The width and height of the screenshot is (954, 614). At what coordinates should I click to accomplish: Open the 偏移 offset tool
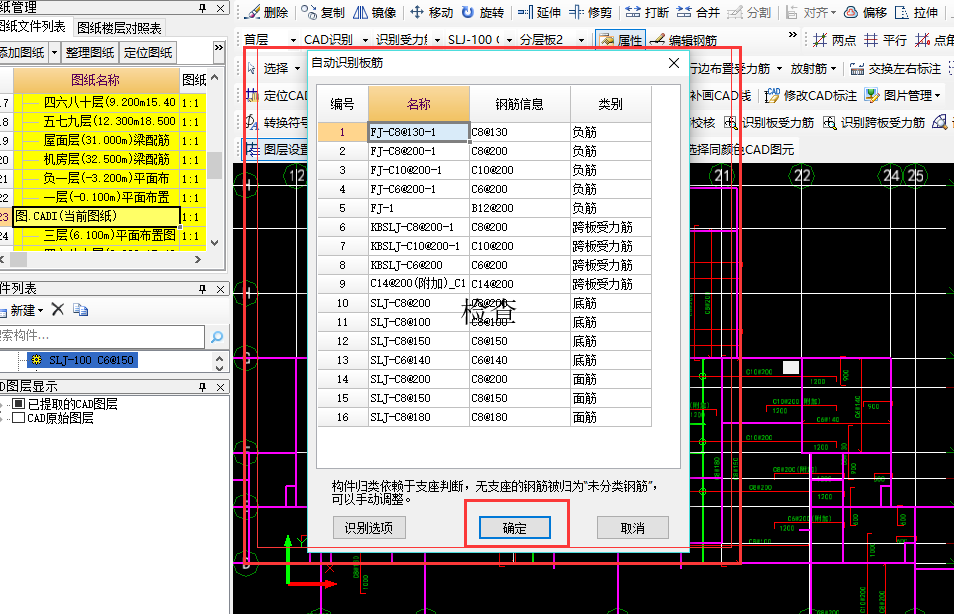coord(866,12)
